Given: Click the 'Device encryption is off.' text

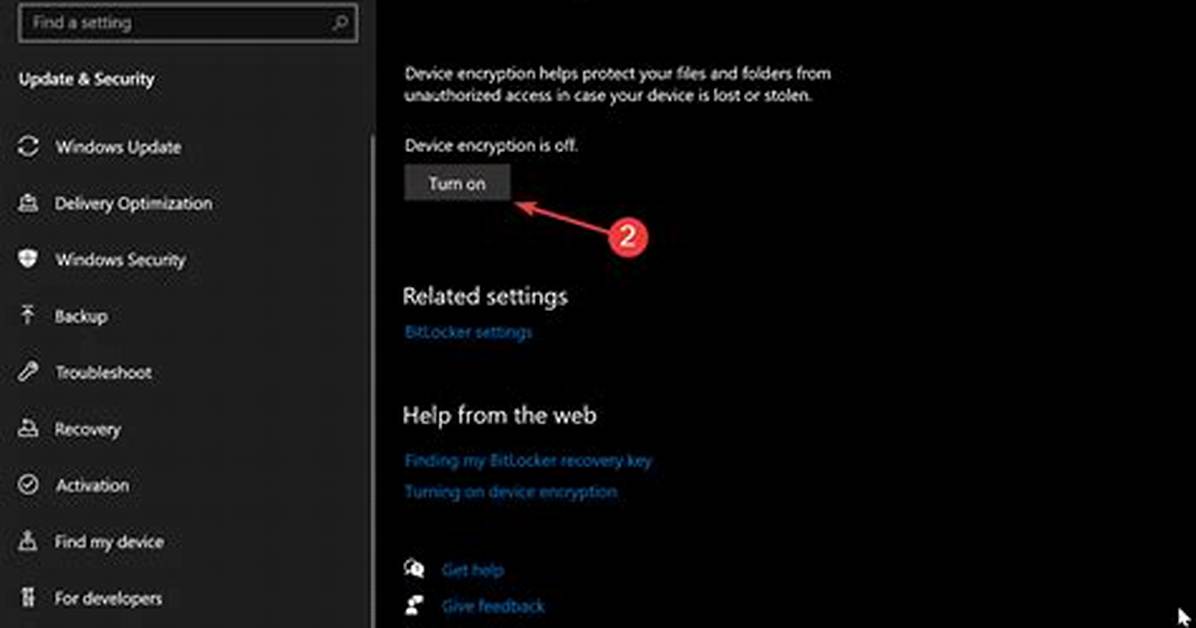Looking at the screenshot, I should point(491,145).
